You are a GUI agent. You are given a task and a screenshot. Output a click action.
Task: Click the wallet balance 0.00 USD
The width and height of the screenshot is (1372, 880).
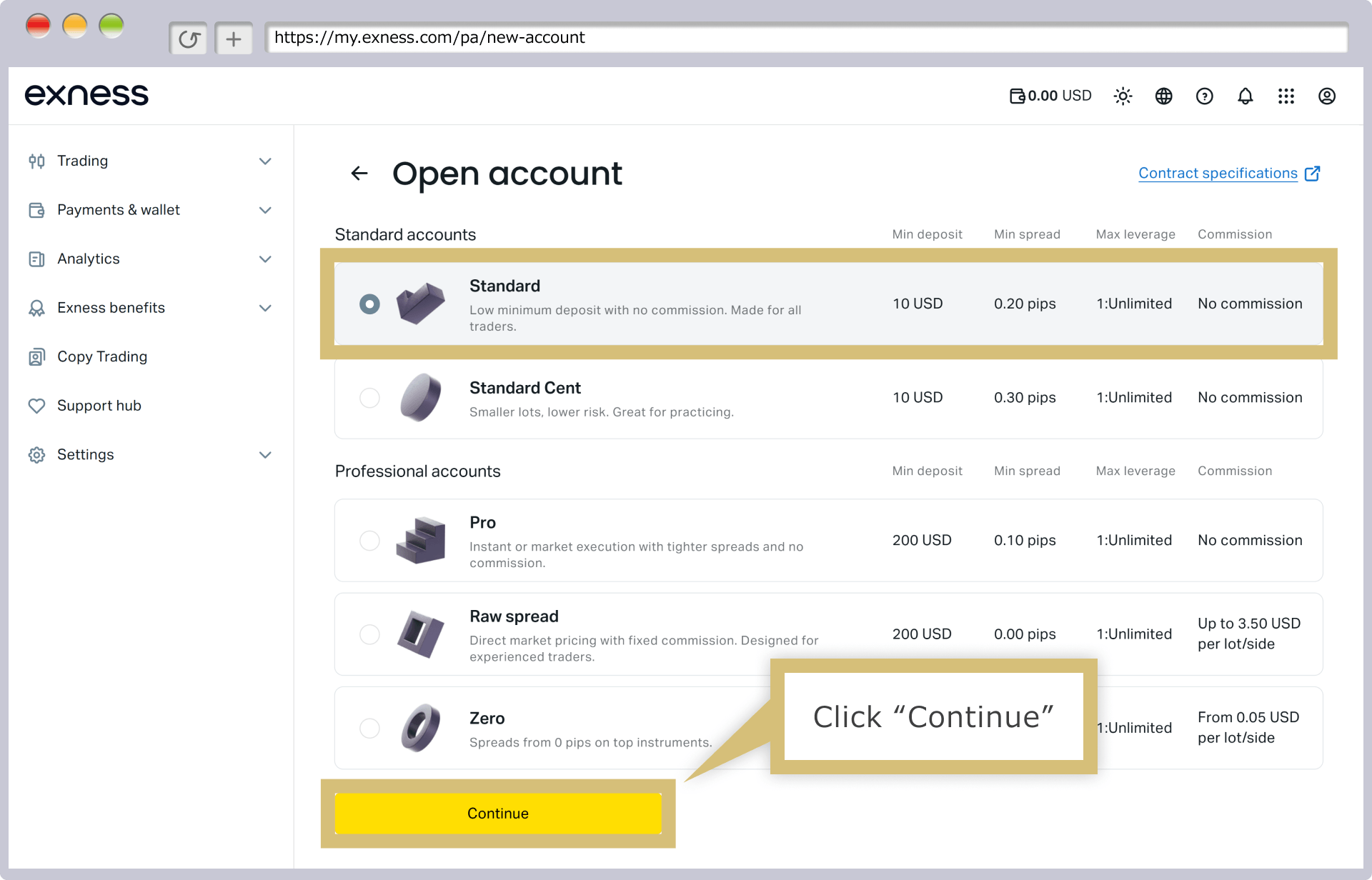click(x=1050, y=96)
